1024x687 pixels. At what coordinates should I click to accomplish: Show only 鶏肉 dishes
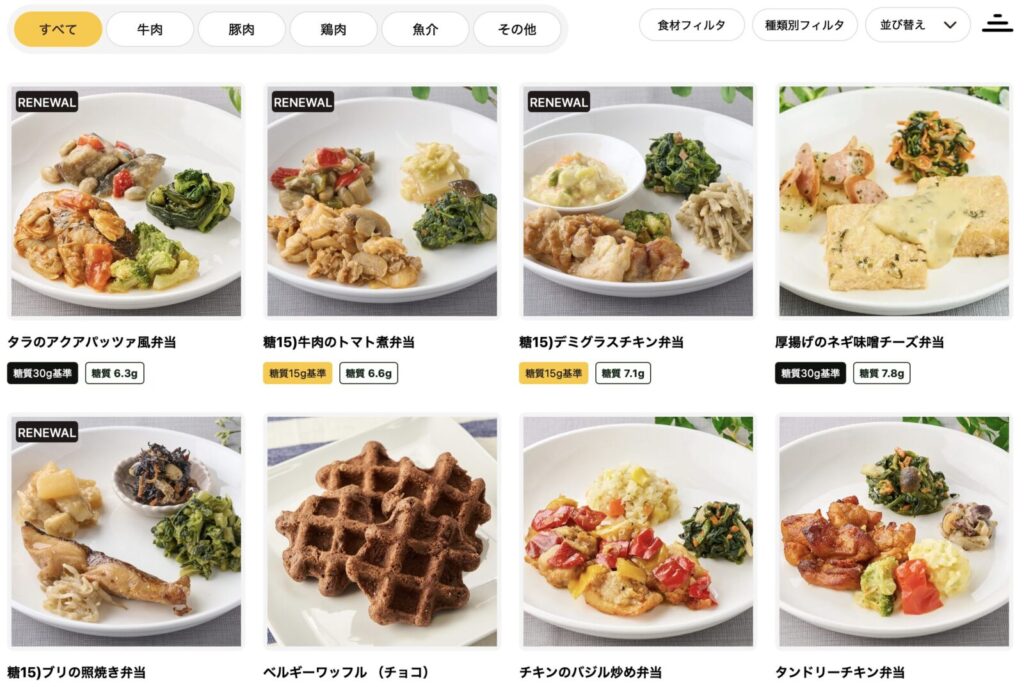(333, 29)
